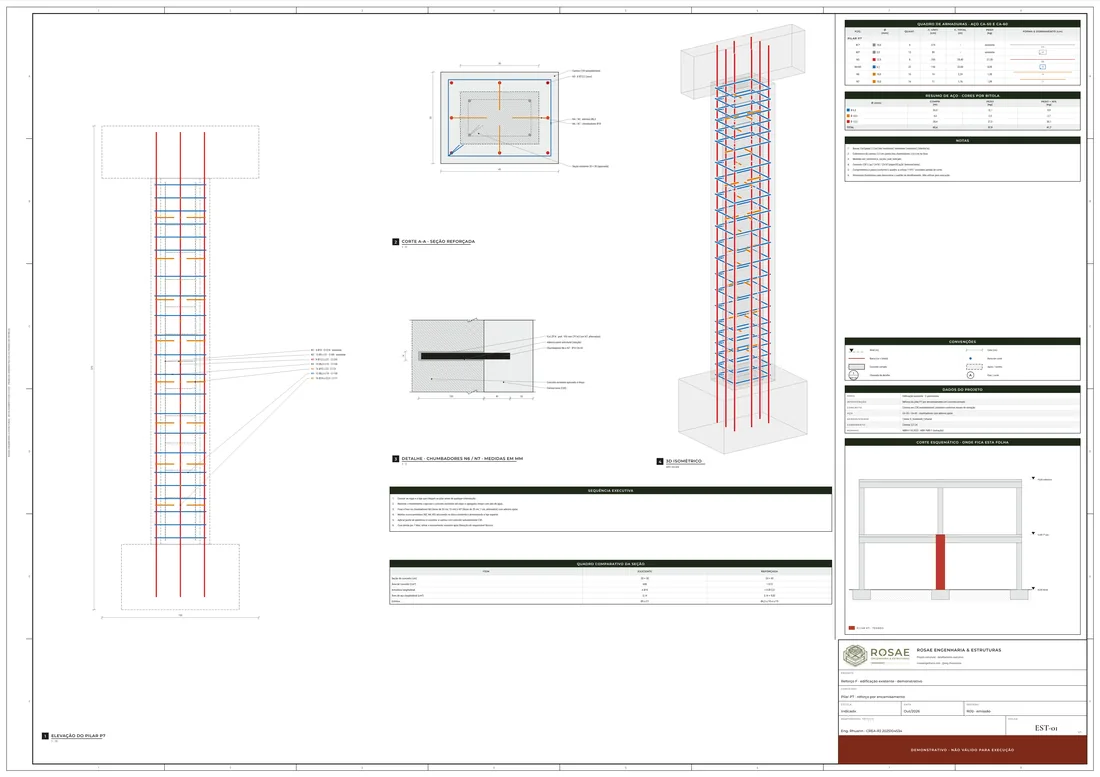Click the "Eng. Rhuann" responsible engineer line
The image size is (1100, 777).
871,731
